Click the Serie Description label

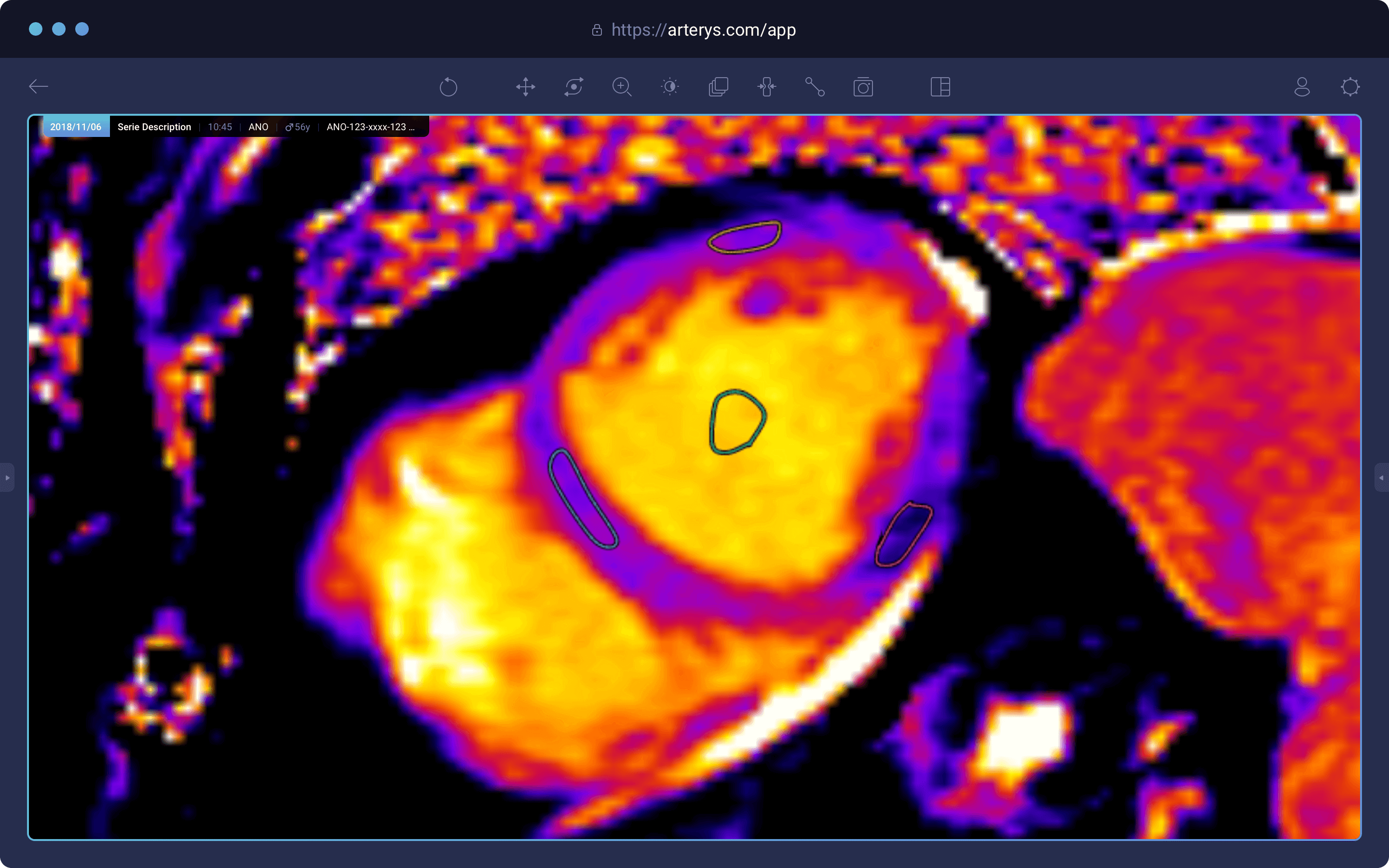[x=154, y=127]
